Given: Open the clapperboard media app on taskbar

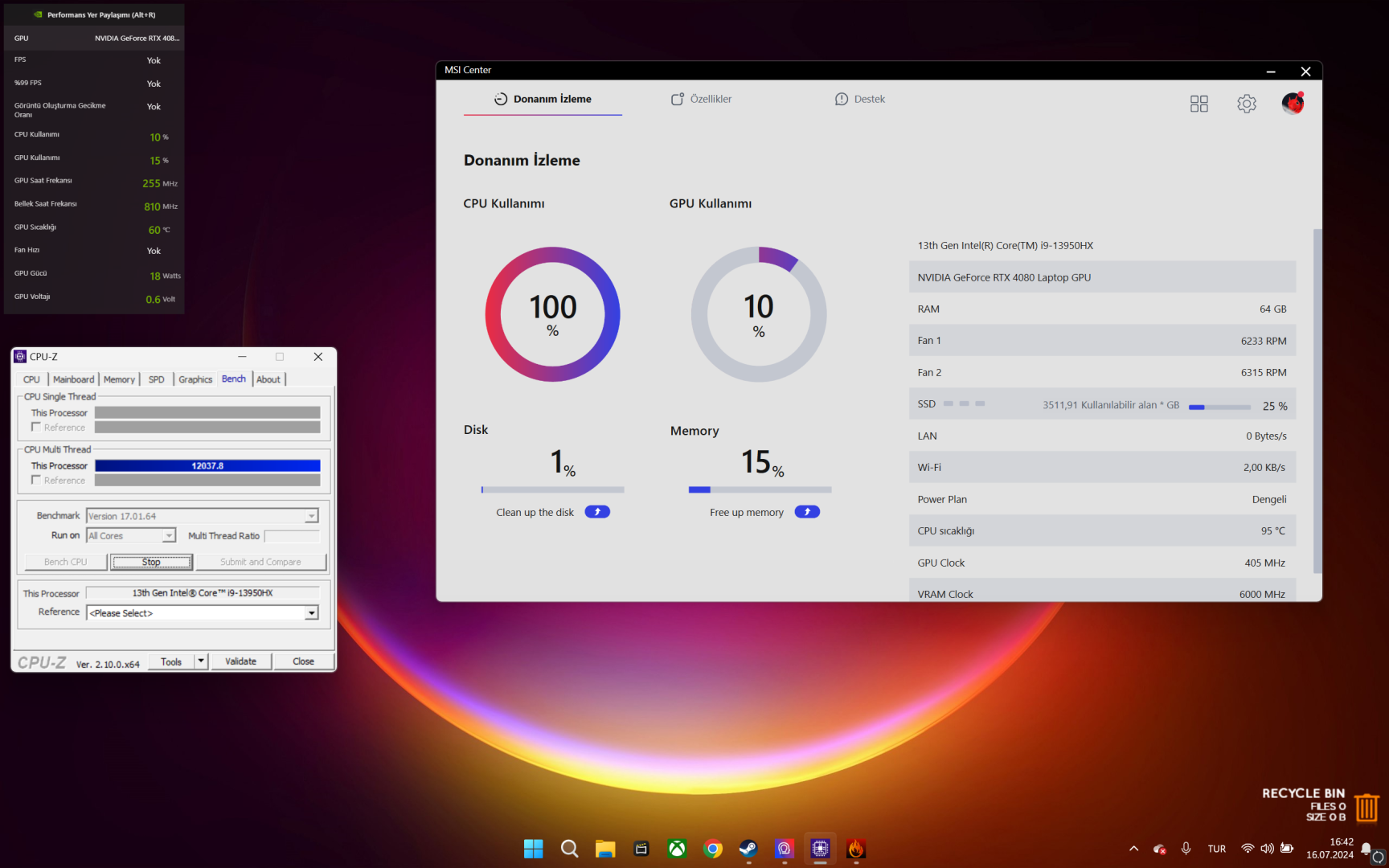Looking at the screenshot, I should 641,849.
